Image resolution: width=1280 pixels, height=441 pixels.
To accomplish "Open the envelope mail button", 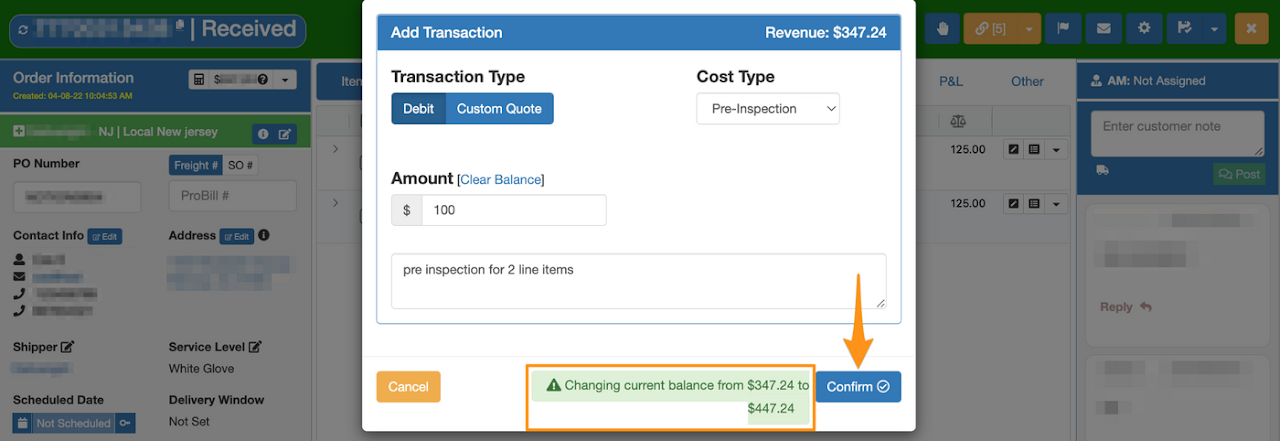I will (x=1103, y=28).
